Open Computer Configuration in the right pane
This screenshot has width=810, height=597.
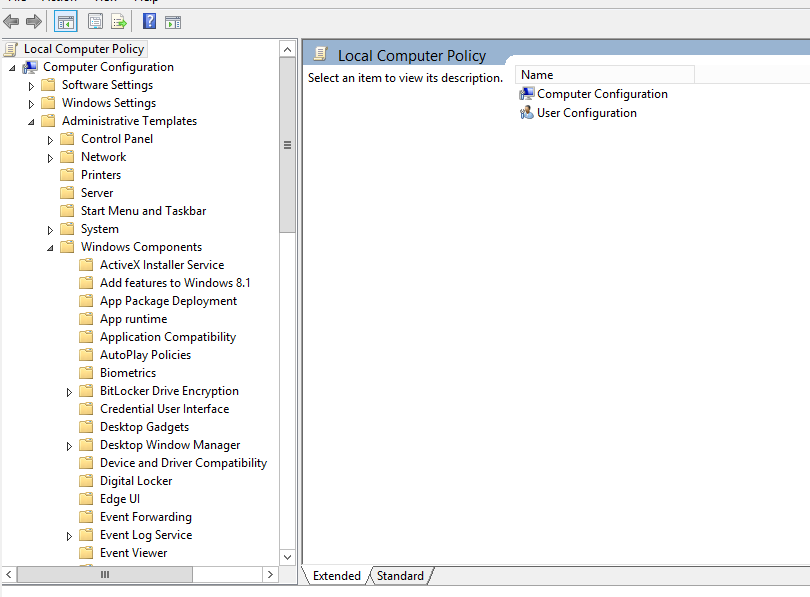[x=602, y=94]
